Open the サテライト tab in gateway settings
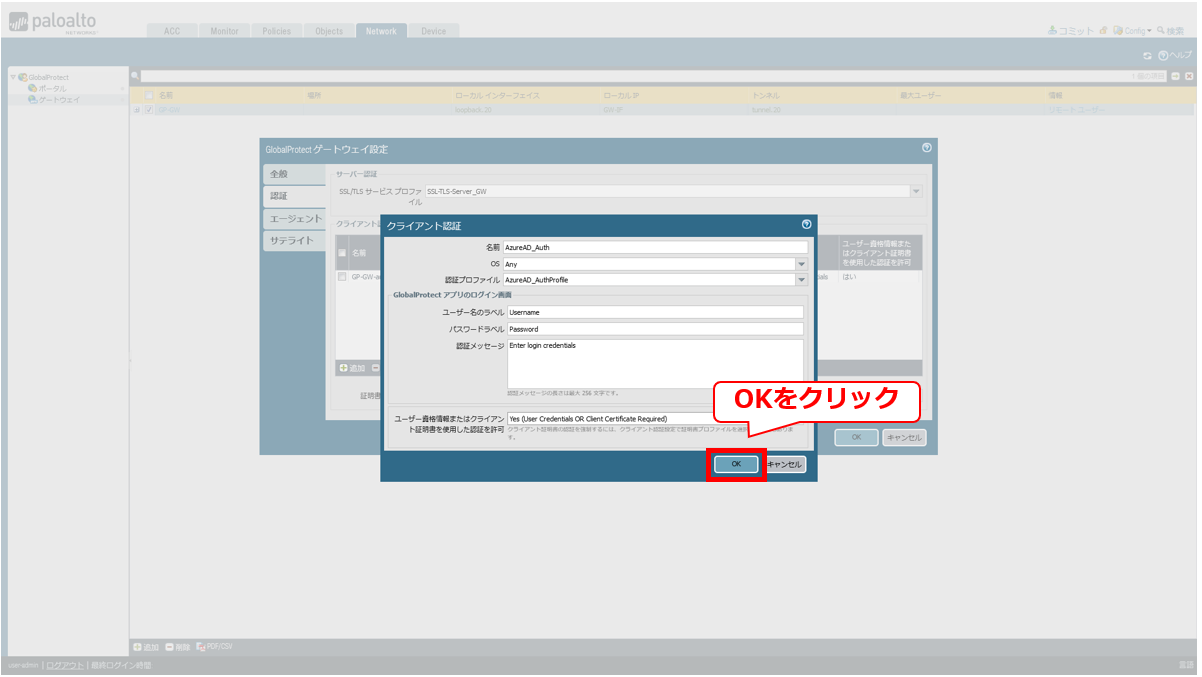The height and width of the screenshot is (677, 1202). 294,240
